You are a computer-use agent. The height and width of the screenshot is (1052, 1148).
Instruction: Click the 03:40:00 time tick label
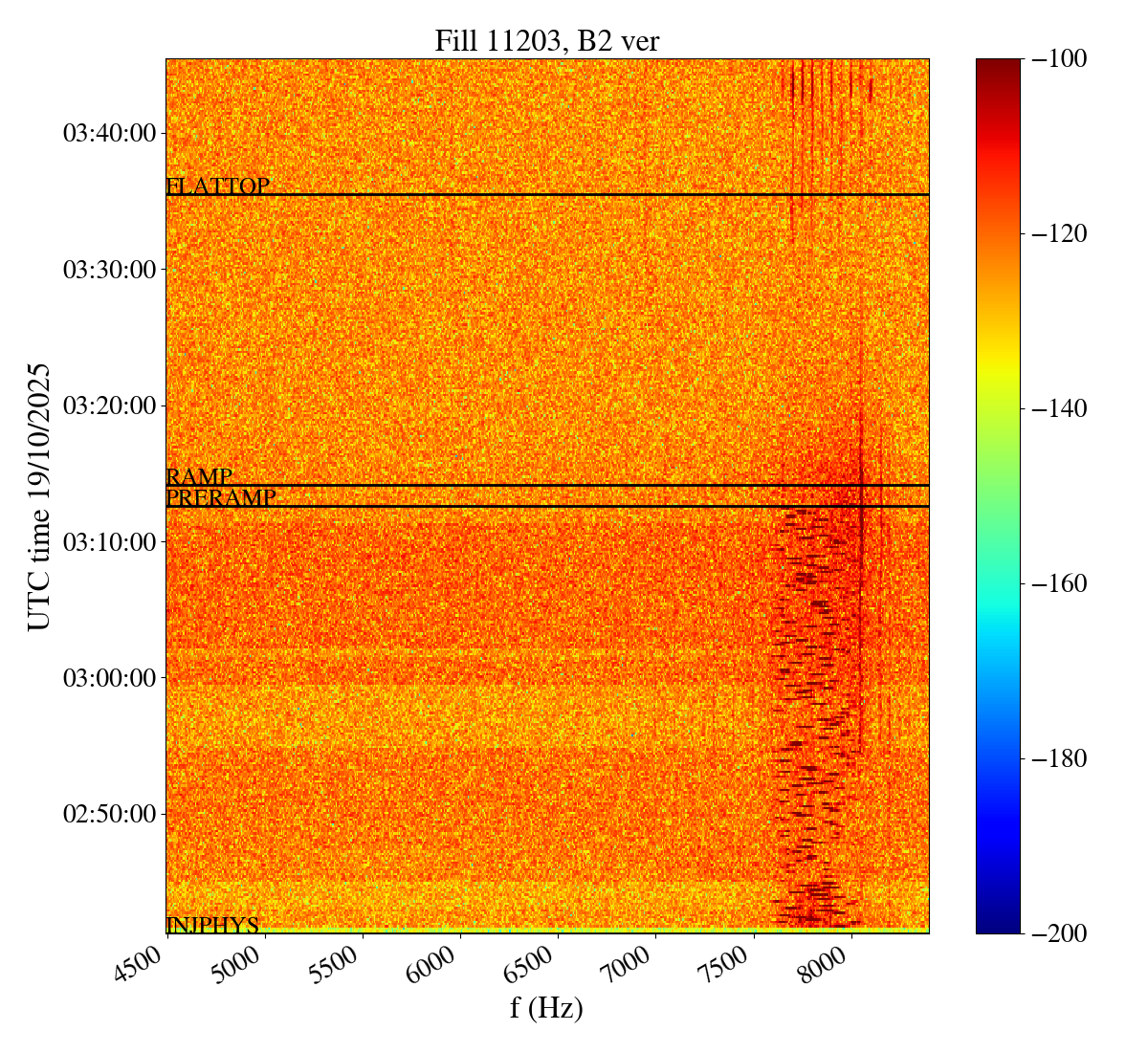(109, 133)
